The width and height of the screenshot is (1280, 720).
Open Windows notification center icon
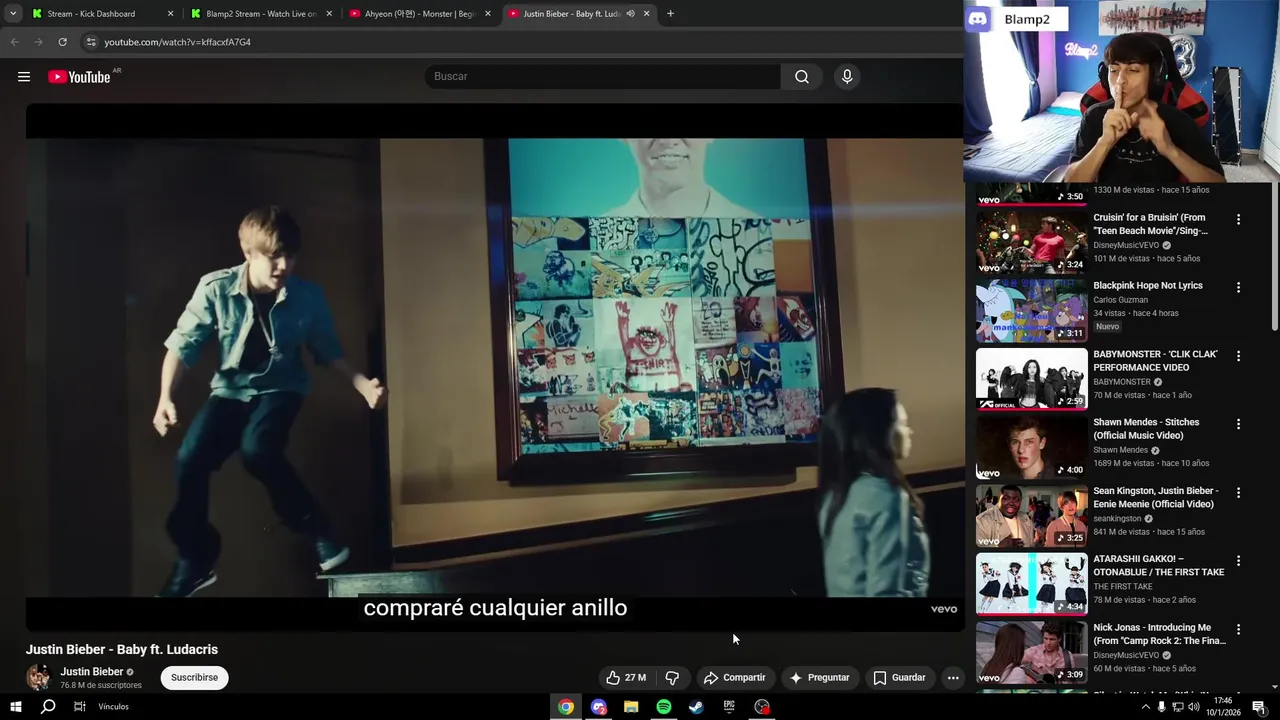(1259, 707)
